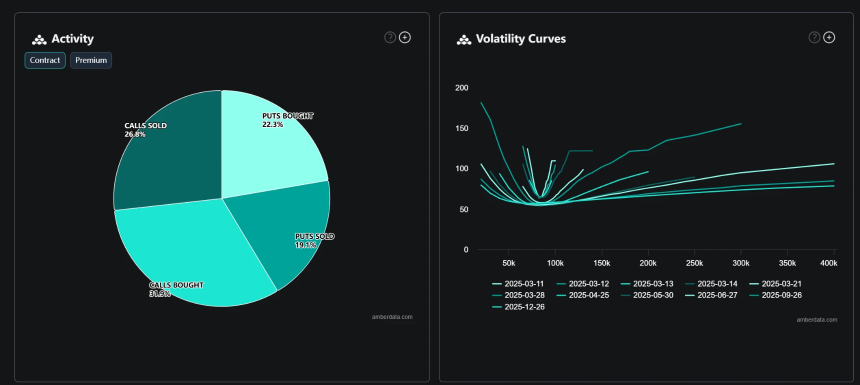Viewport: 860px width, 385px height.
Task: Expand Volatility Curves panel with plus icon
Action: [x=829, y=37]
